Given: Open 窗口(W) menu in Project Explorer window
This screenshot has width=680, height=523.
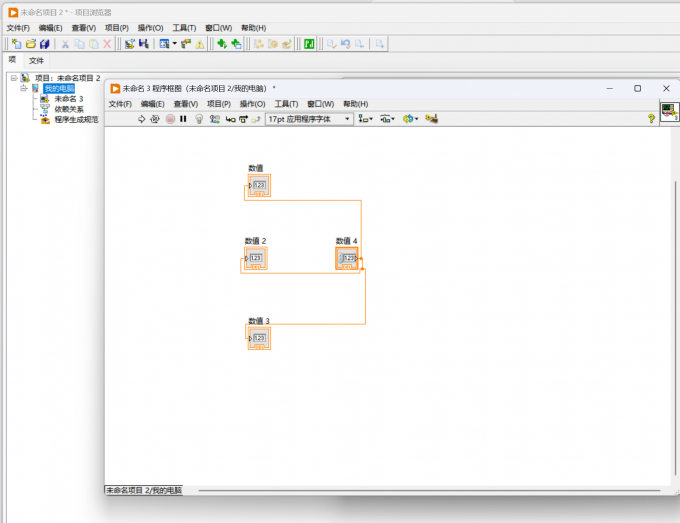Looking at the screenshot, I should click(219, 28).
